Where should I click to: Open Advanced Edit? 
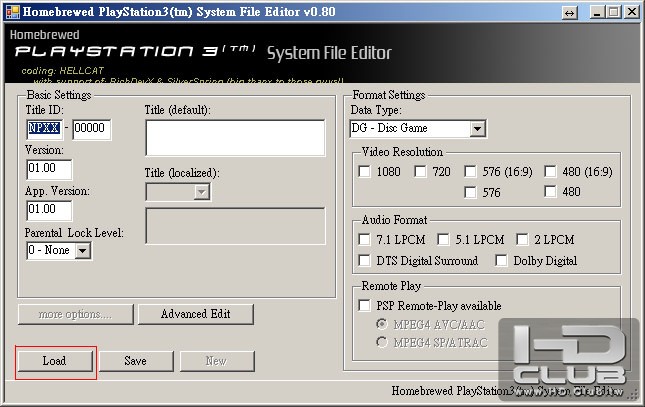[196, 314]
